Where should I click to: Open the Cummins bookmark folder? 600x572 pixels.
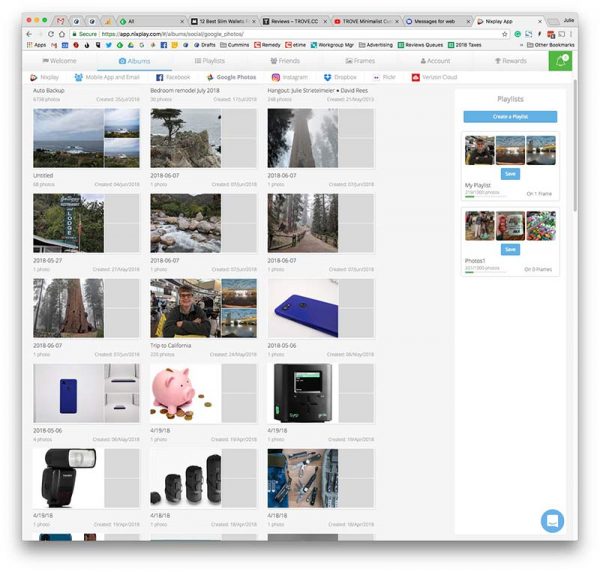235,45
